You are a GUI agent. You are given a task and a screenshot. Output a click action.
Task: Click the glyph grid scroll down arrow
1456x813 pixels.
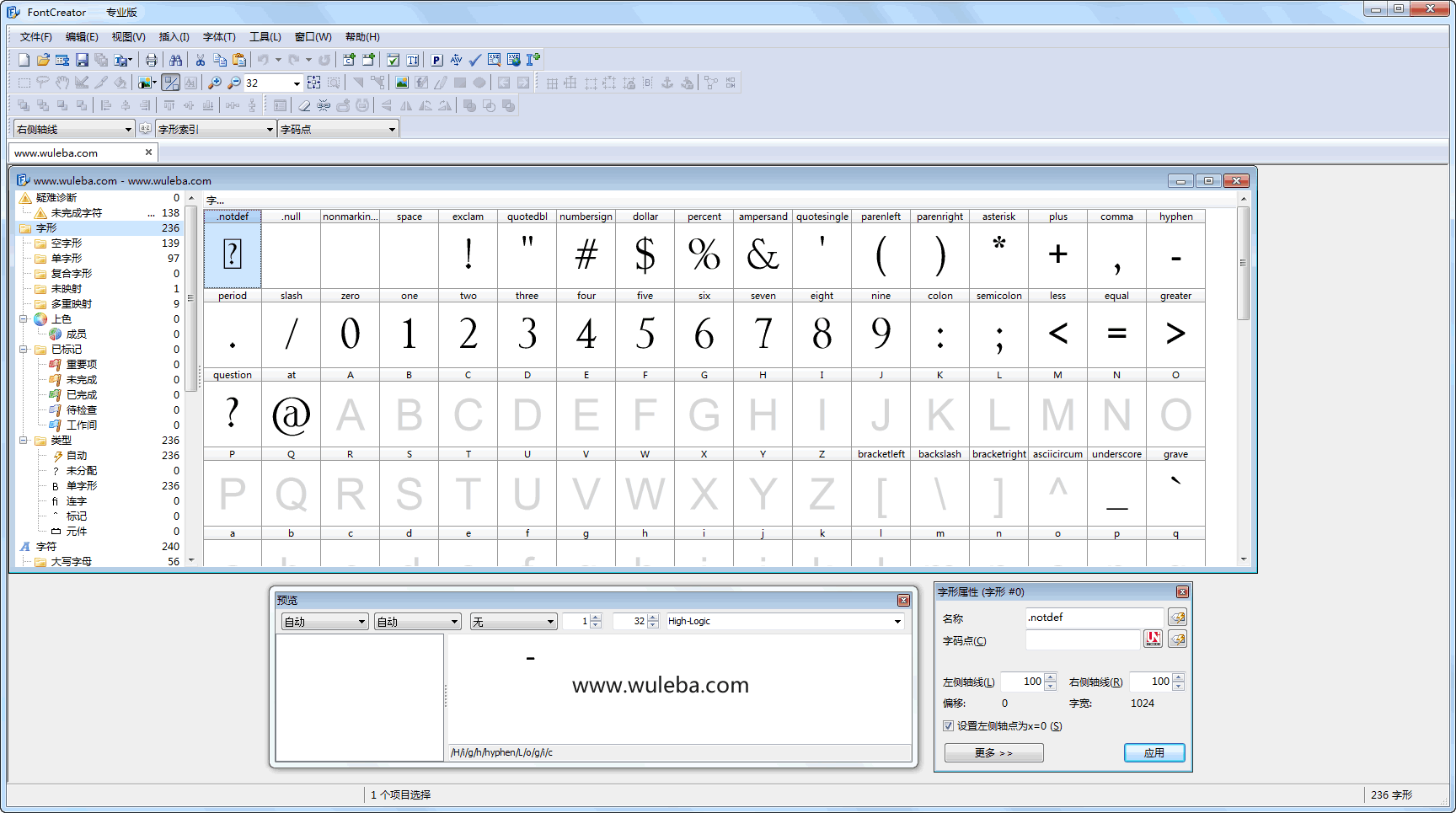[x=1243, y=559]
